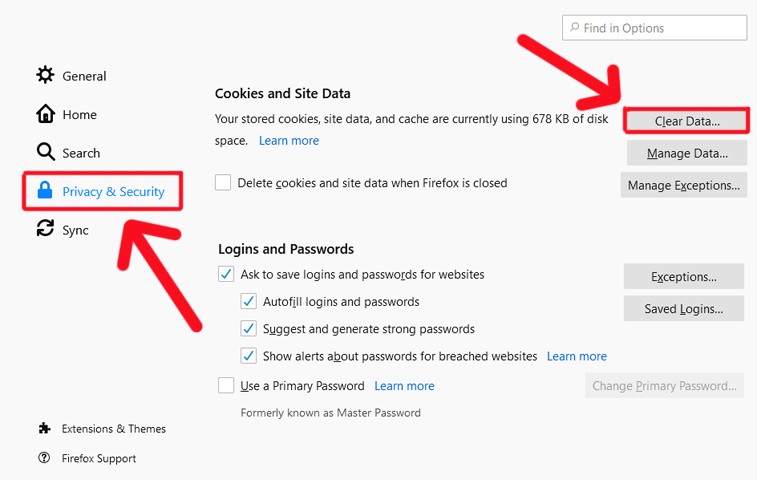Click the magnifier icon in Find in Options

coord(573,28)
